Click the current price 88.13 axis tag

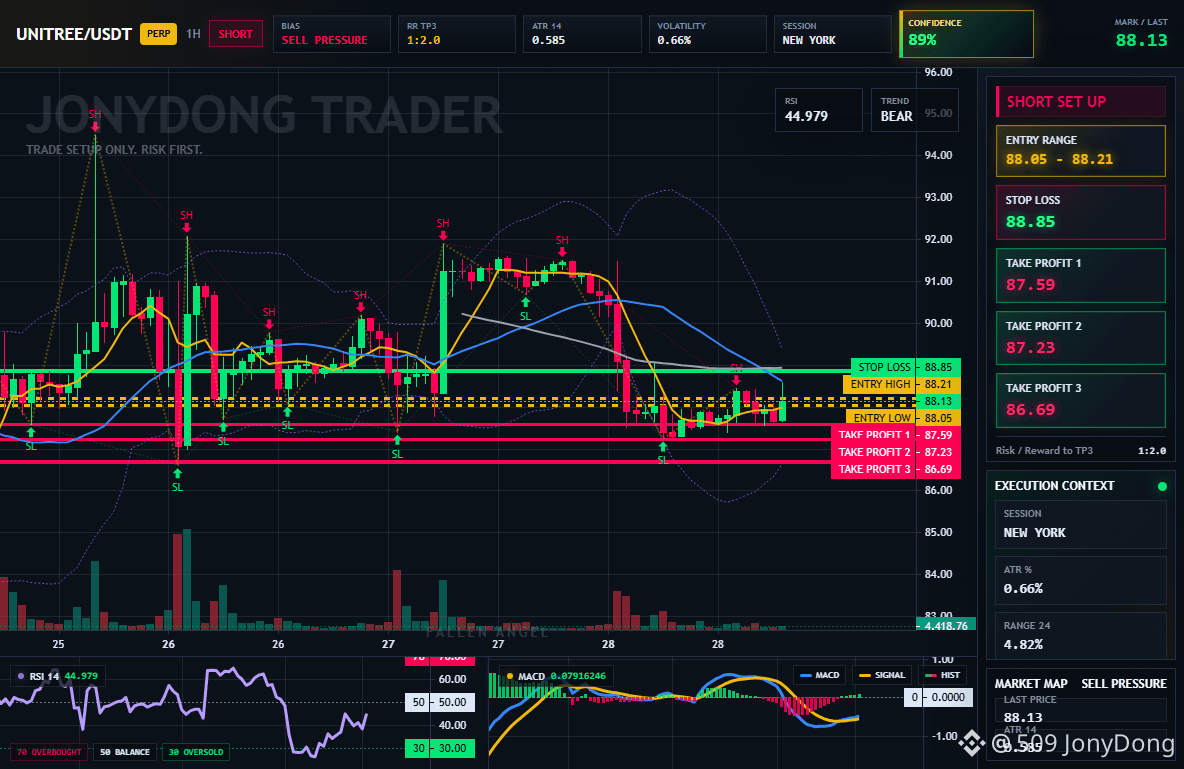tap(938, 401)
